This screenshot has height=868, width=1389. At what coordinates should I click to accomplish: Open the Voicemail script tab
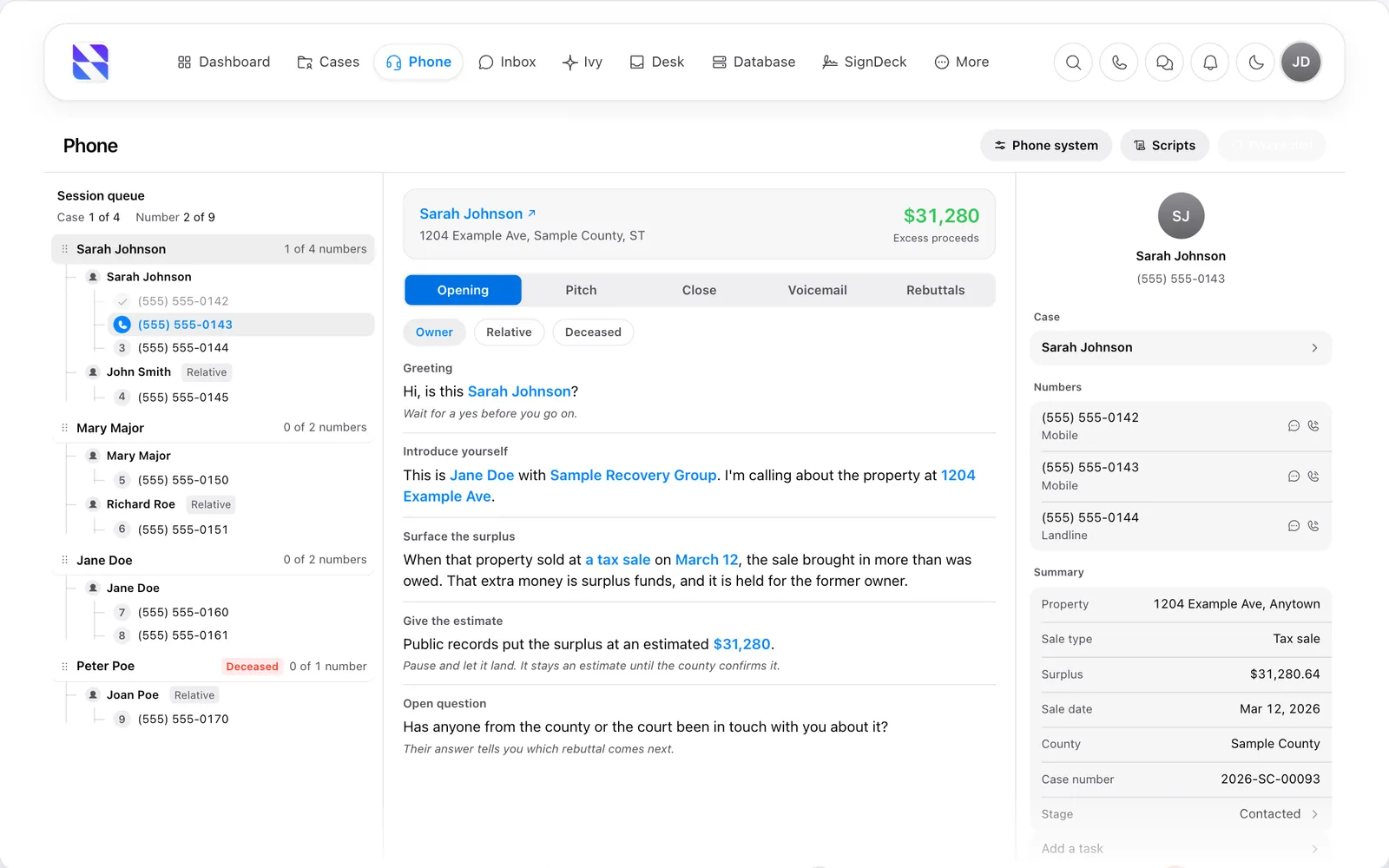pos(817,291)
